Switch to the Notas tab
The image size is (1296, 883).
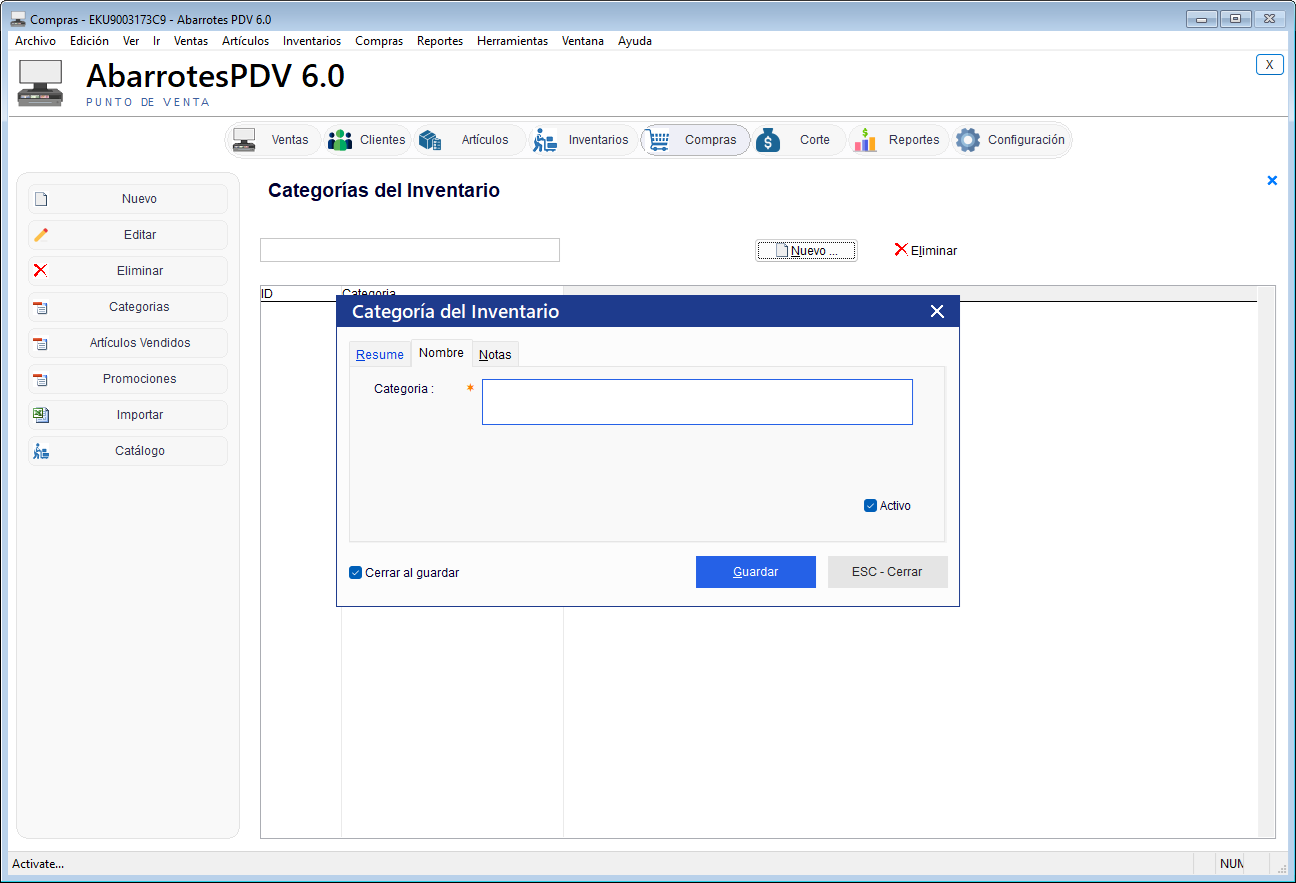click(x=495, y=355)
